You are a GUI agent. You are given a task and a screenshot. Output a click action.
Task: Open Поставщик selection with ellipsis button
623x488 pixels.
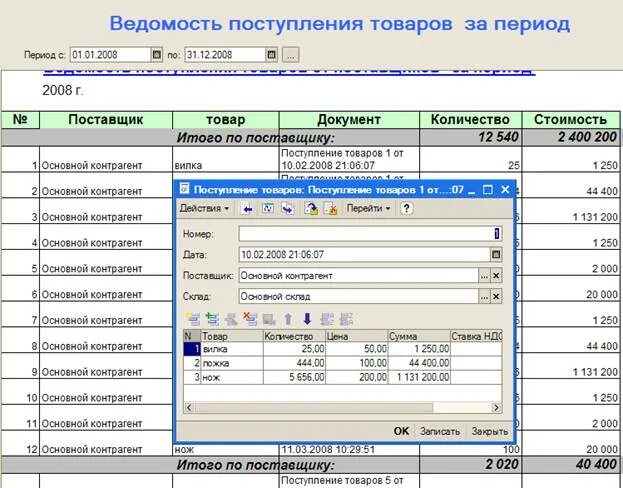point(484,275)
